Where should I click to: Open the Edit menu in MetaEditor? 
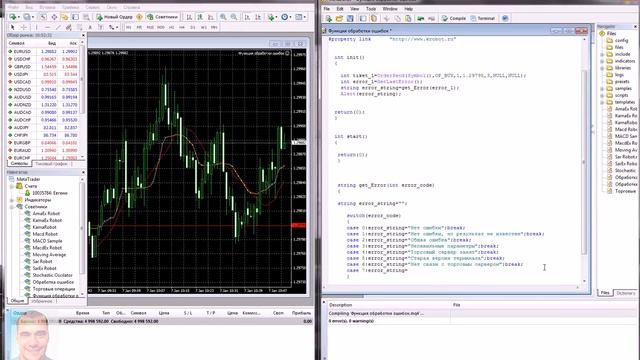tap(340, 9)
